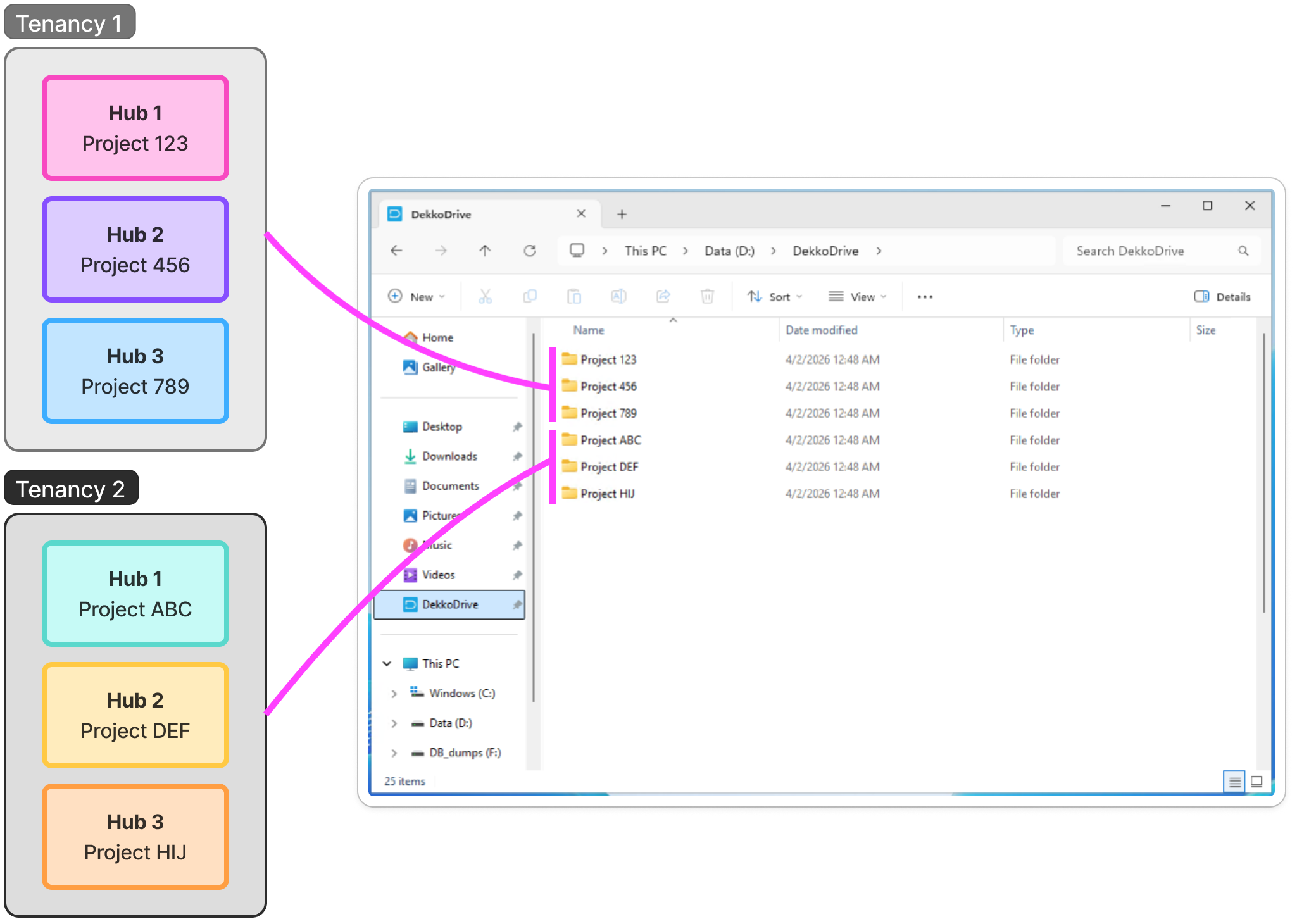The width and height of the screenshot is (1297, 924).
Task: Select the Project HIJ folder
Action: click(598, 494)
